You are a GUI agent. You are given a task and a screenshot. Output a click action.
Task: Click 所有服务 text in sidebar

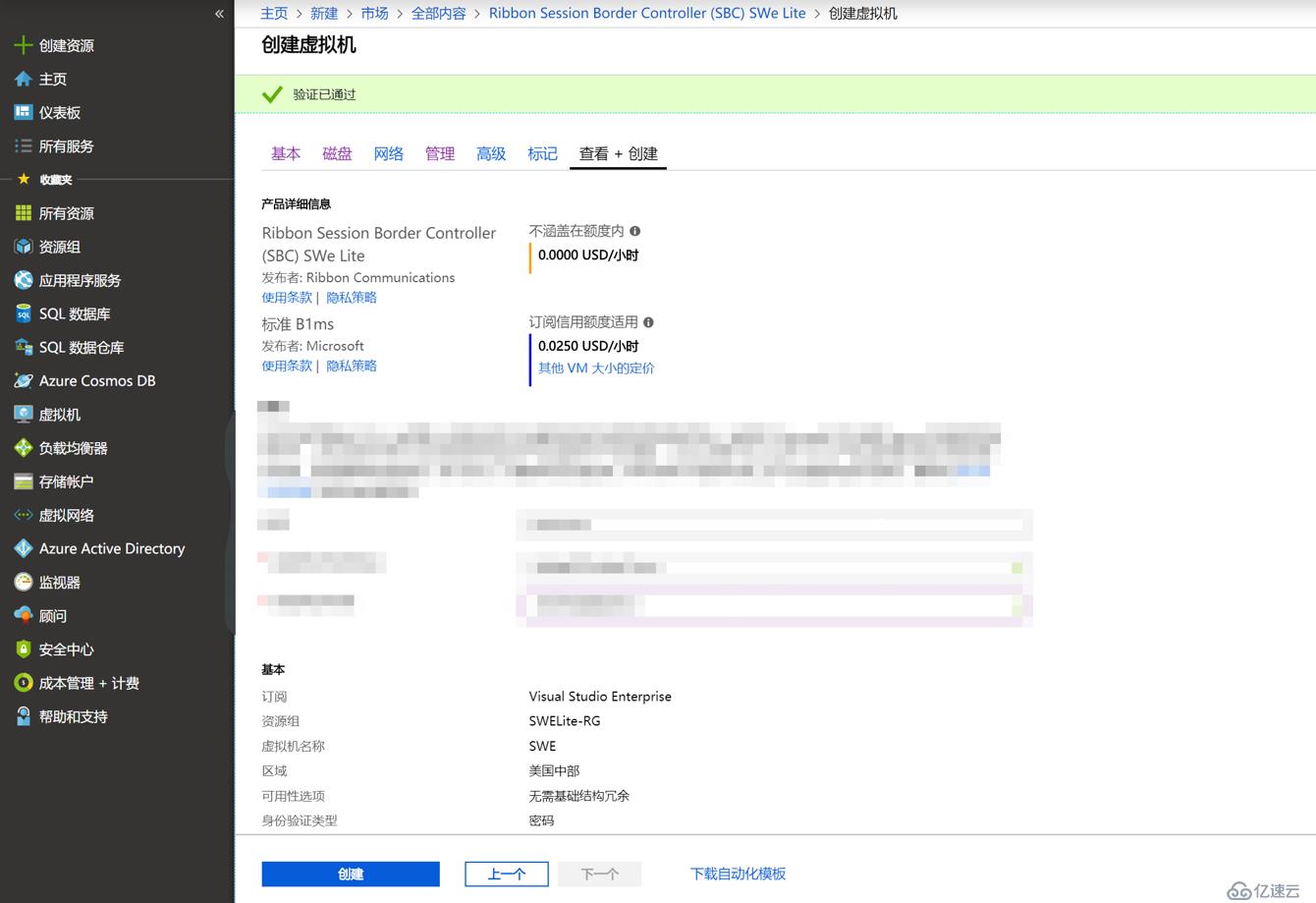(x=67, y=145)
